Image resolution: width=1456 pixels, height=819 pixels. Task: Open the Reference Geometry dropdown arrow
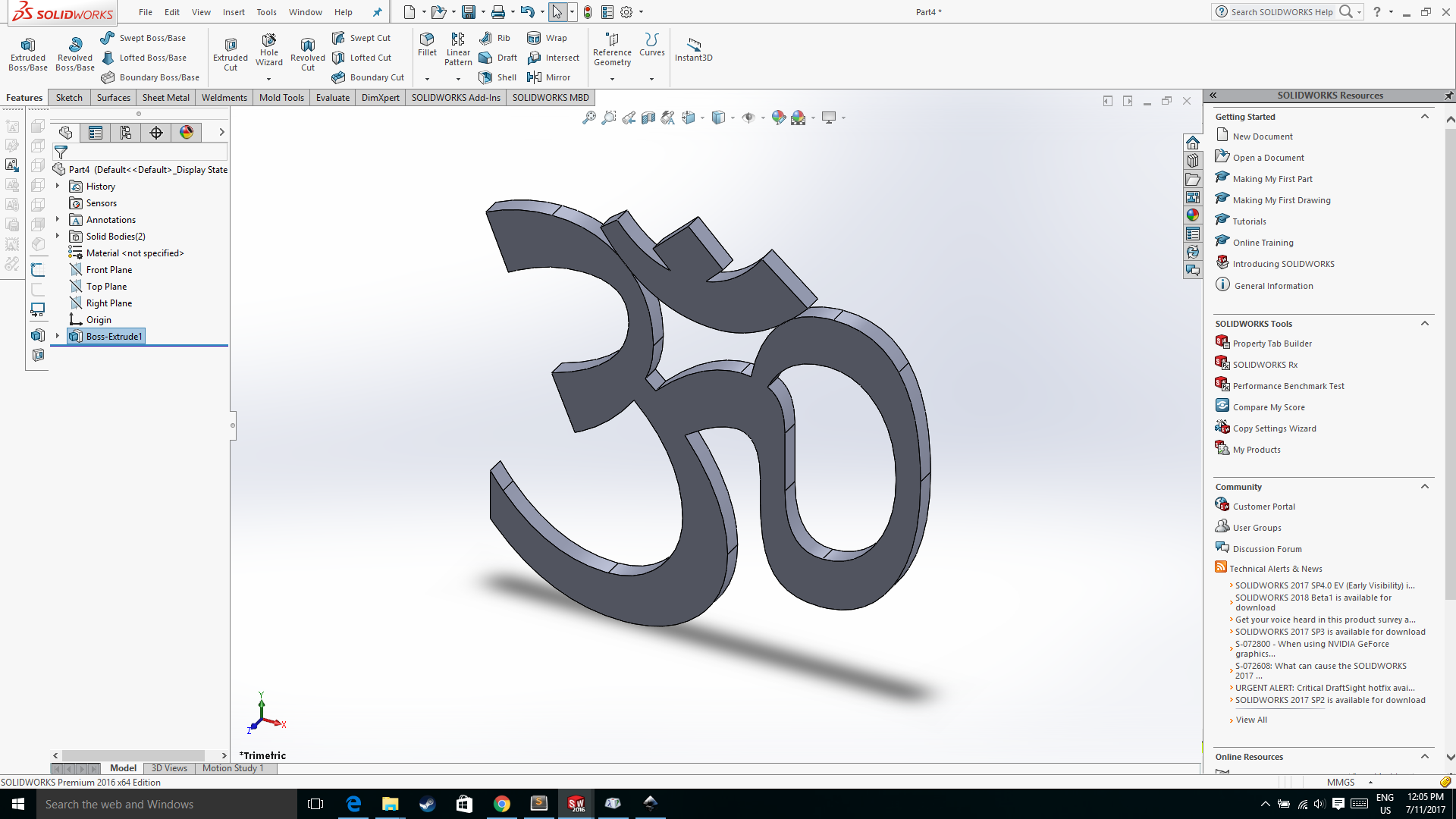tap(613, 79)
